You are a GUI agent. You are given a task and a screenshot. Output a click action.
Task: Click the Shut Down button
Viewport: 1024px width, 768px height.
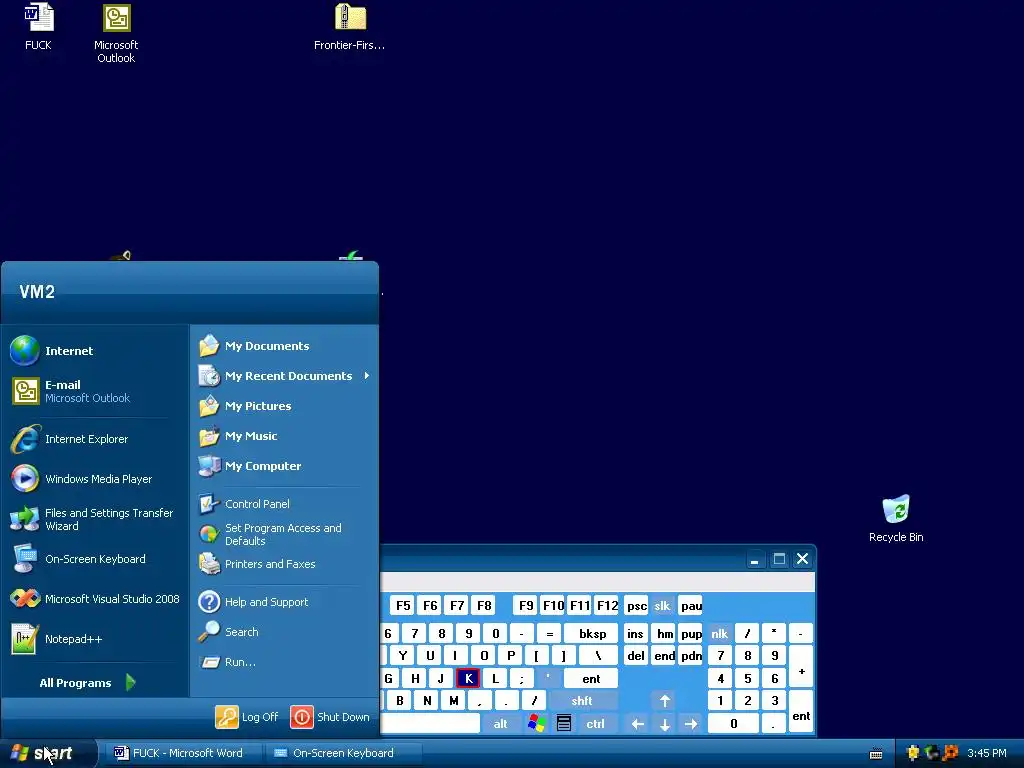(x=330, y=716)
